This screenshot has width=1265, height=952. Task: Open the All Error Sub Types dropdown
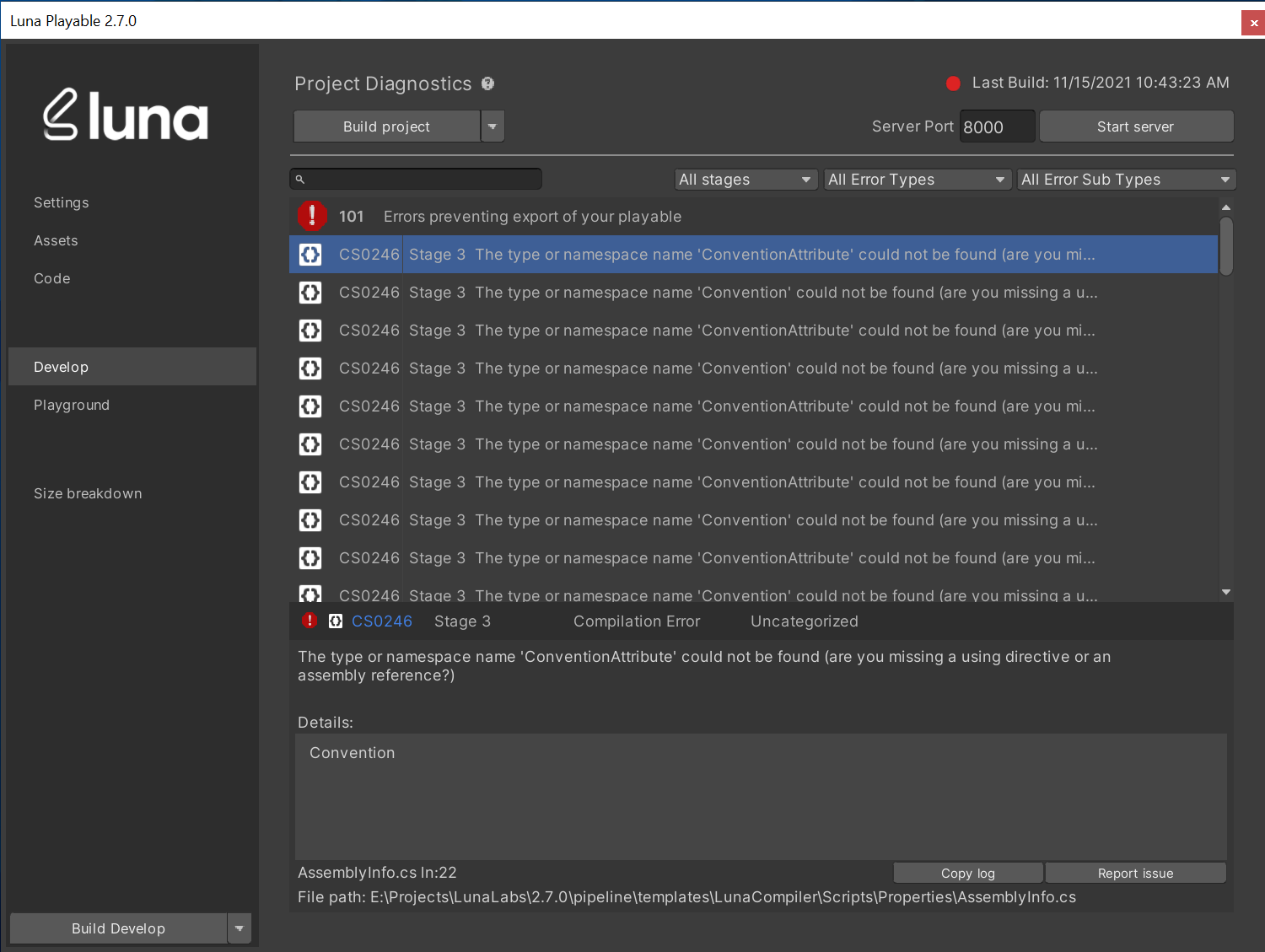pyautogui.click(x=1126, y=180)
